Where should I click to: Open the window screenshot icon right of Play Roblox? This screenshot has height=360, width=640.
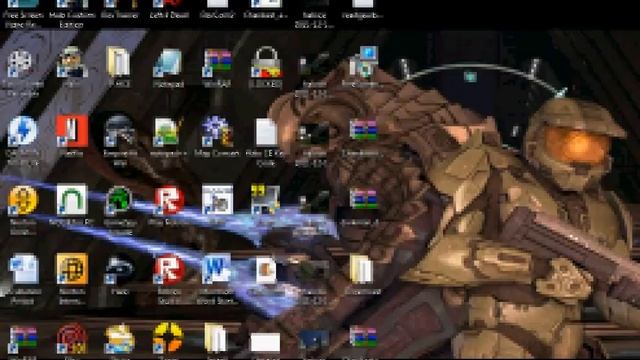coord(217,200)
